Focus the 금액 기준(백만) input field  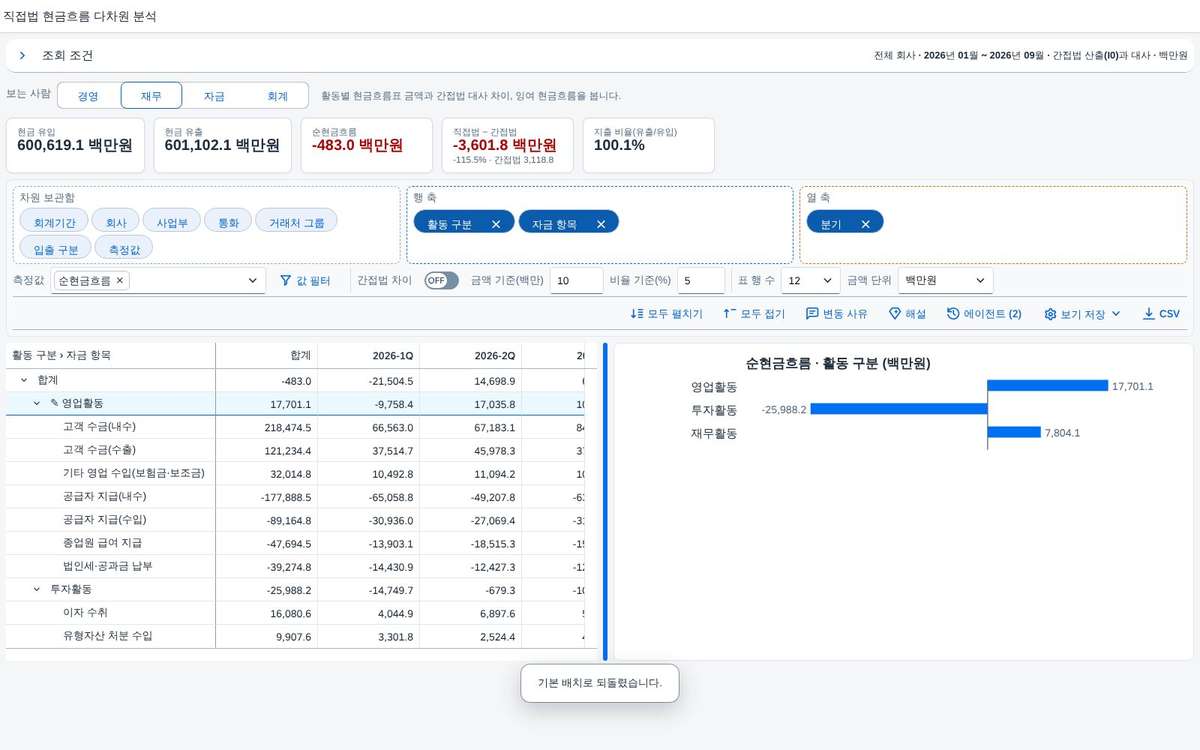[576, 281]
